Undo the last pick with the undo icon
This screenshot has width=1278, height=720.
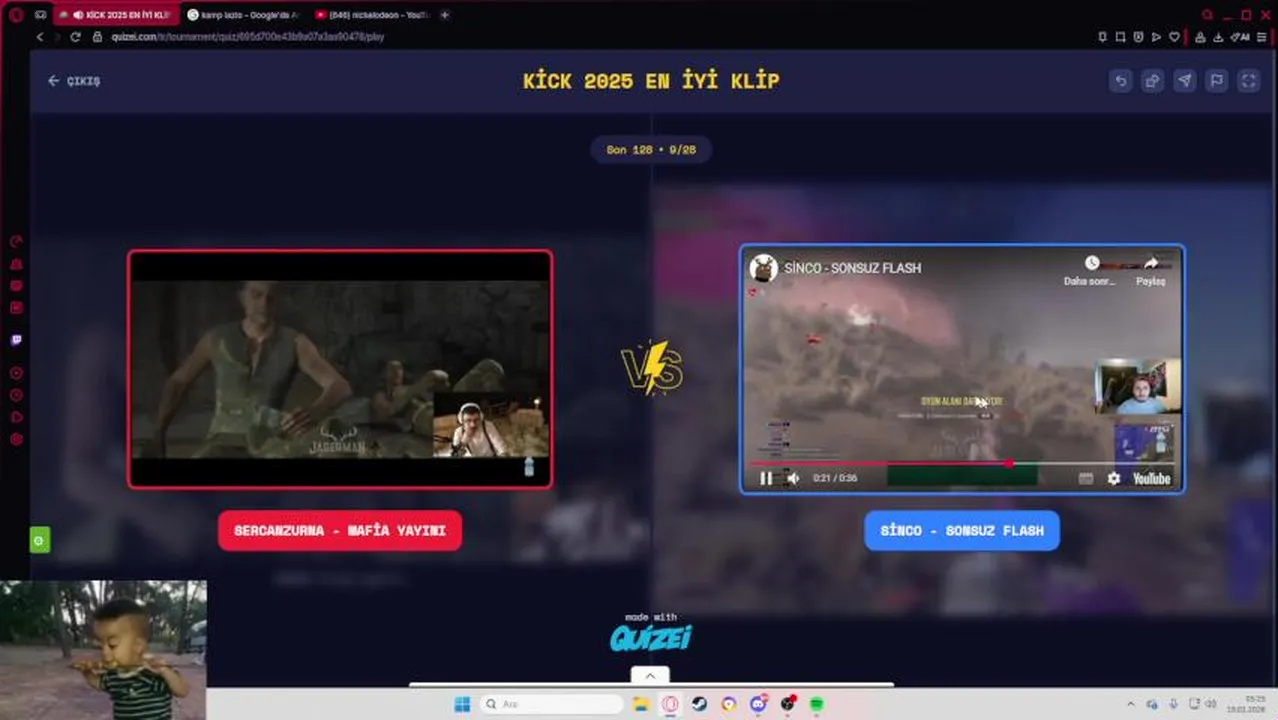coord(1120,81)
